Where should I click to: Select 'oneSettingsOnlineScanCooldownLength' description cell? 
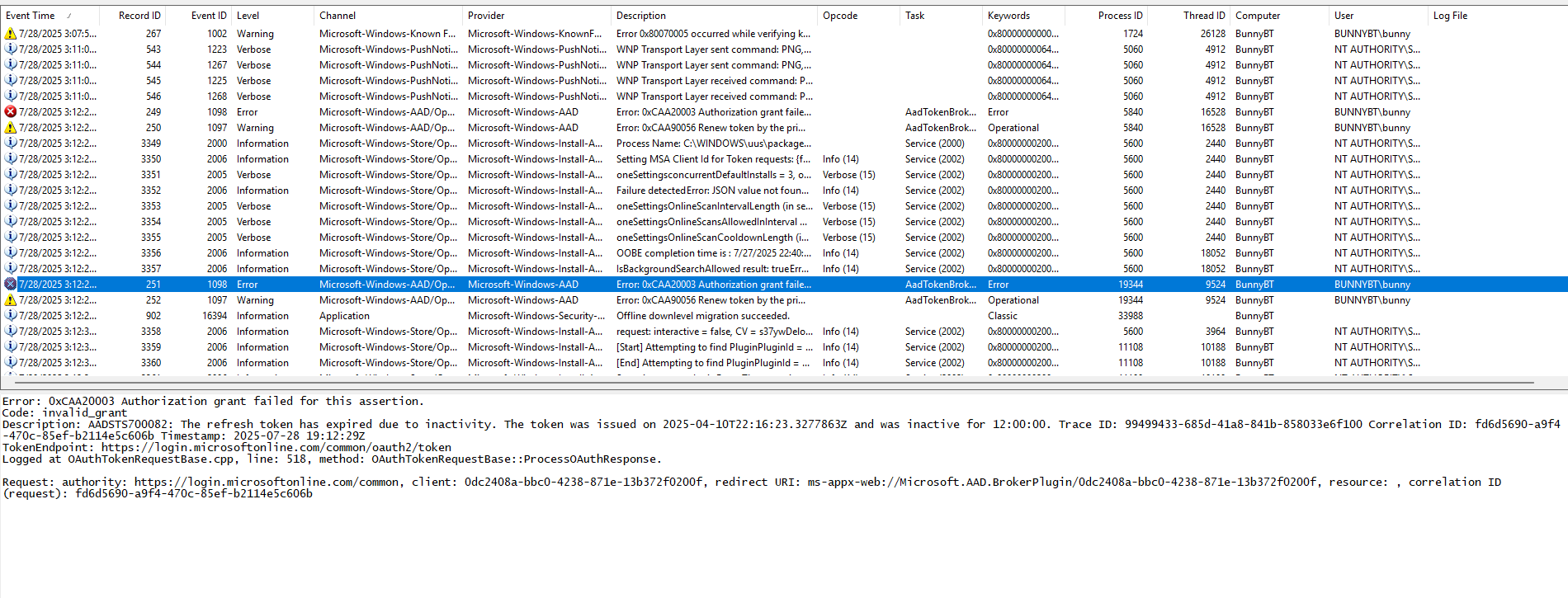pos(713,238)
